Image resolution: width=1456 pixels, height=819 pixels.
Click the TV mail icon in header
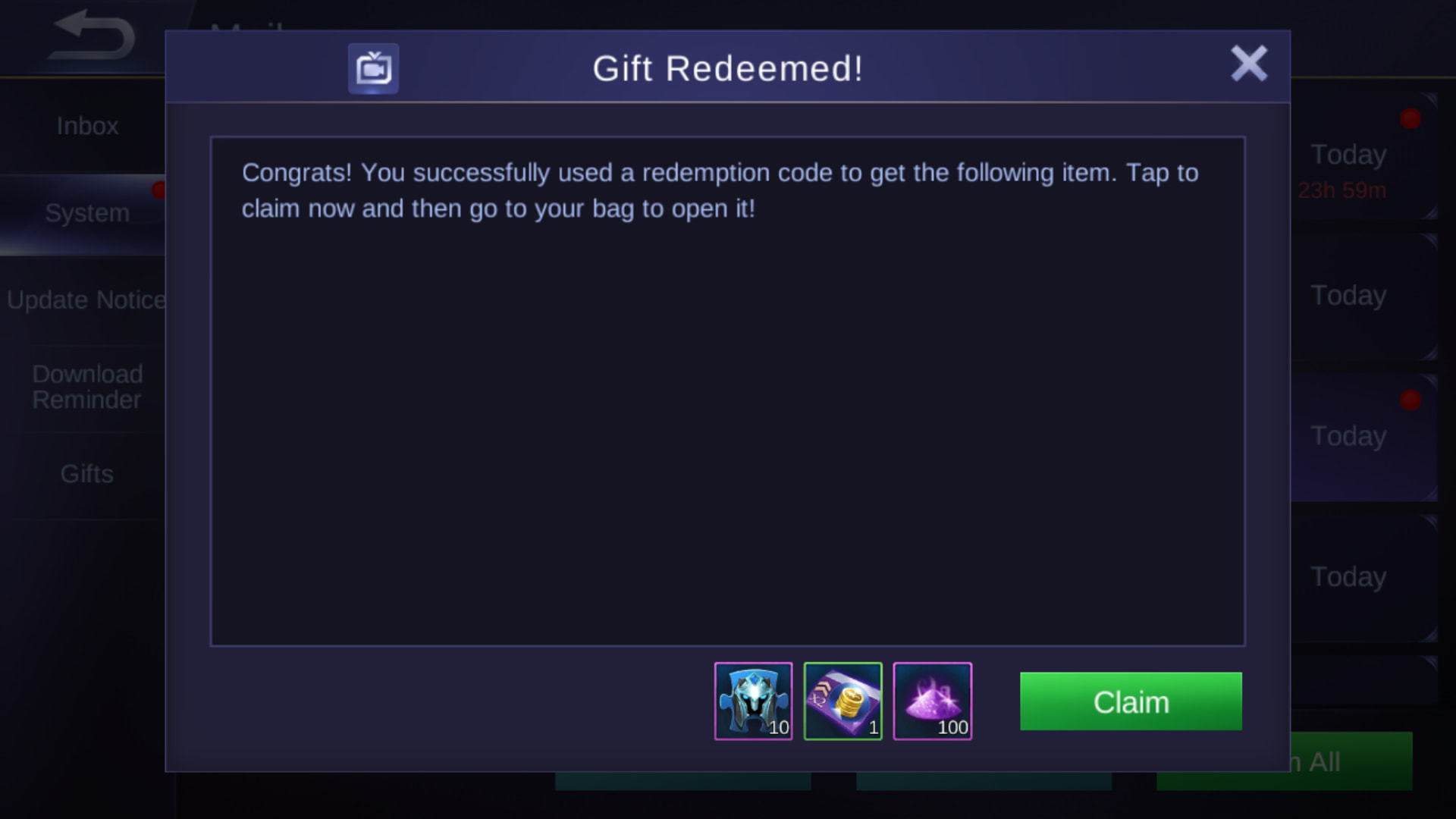pos(373,69)
